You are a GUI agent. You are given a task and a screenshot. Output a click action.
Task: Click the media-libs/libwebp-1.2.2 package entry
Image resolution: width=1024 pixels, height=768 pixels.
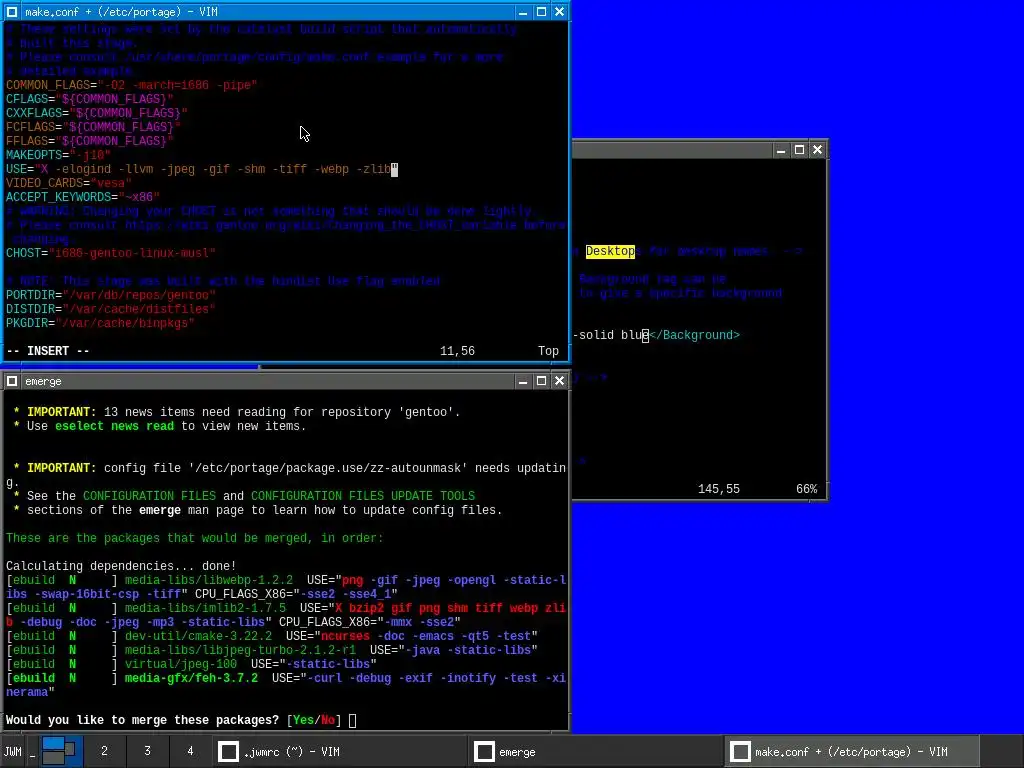tap(209, 580)
